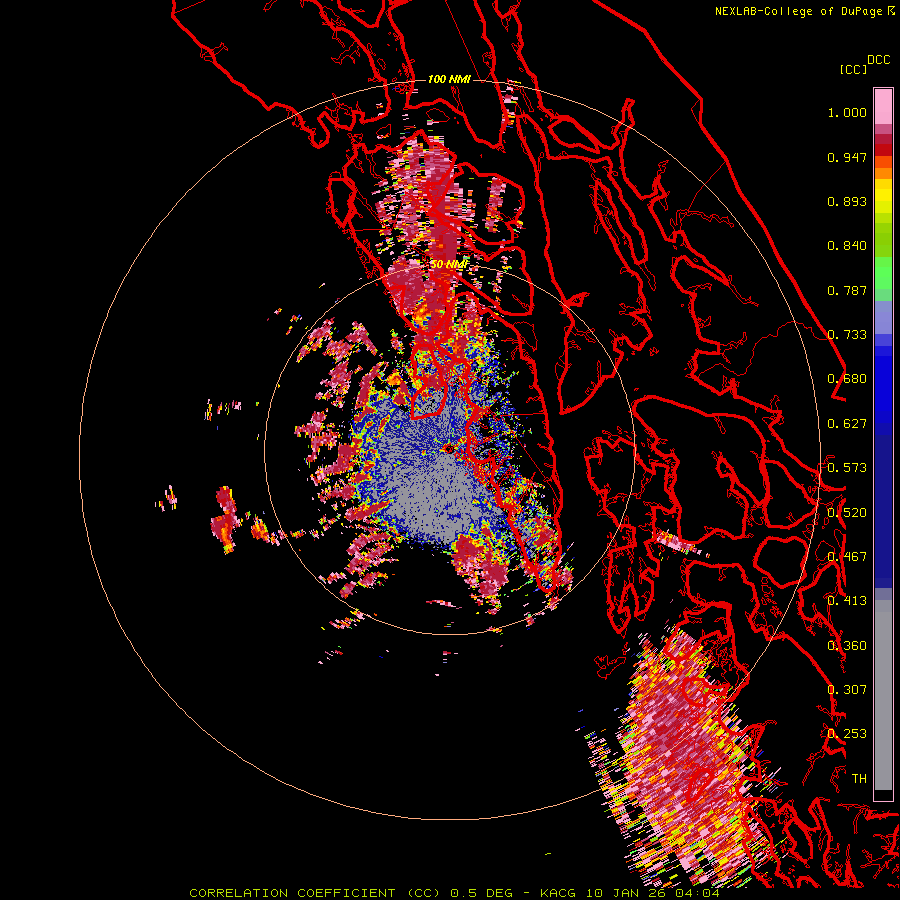Select the 0.307 scale value

click(847, 690)
